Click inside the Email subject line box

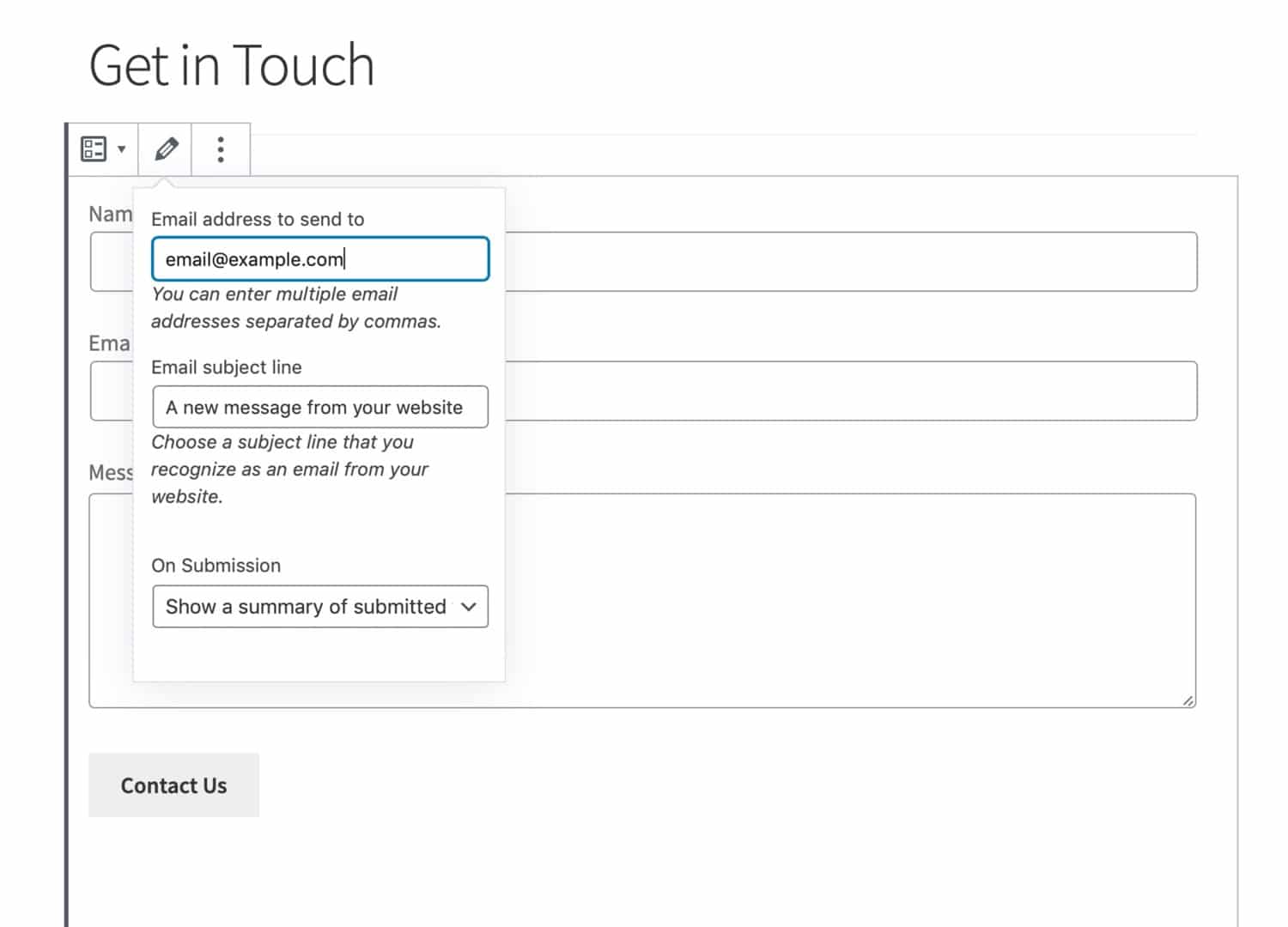click(x=319, y=407)
